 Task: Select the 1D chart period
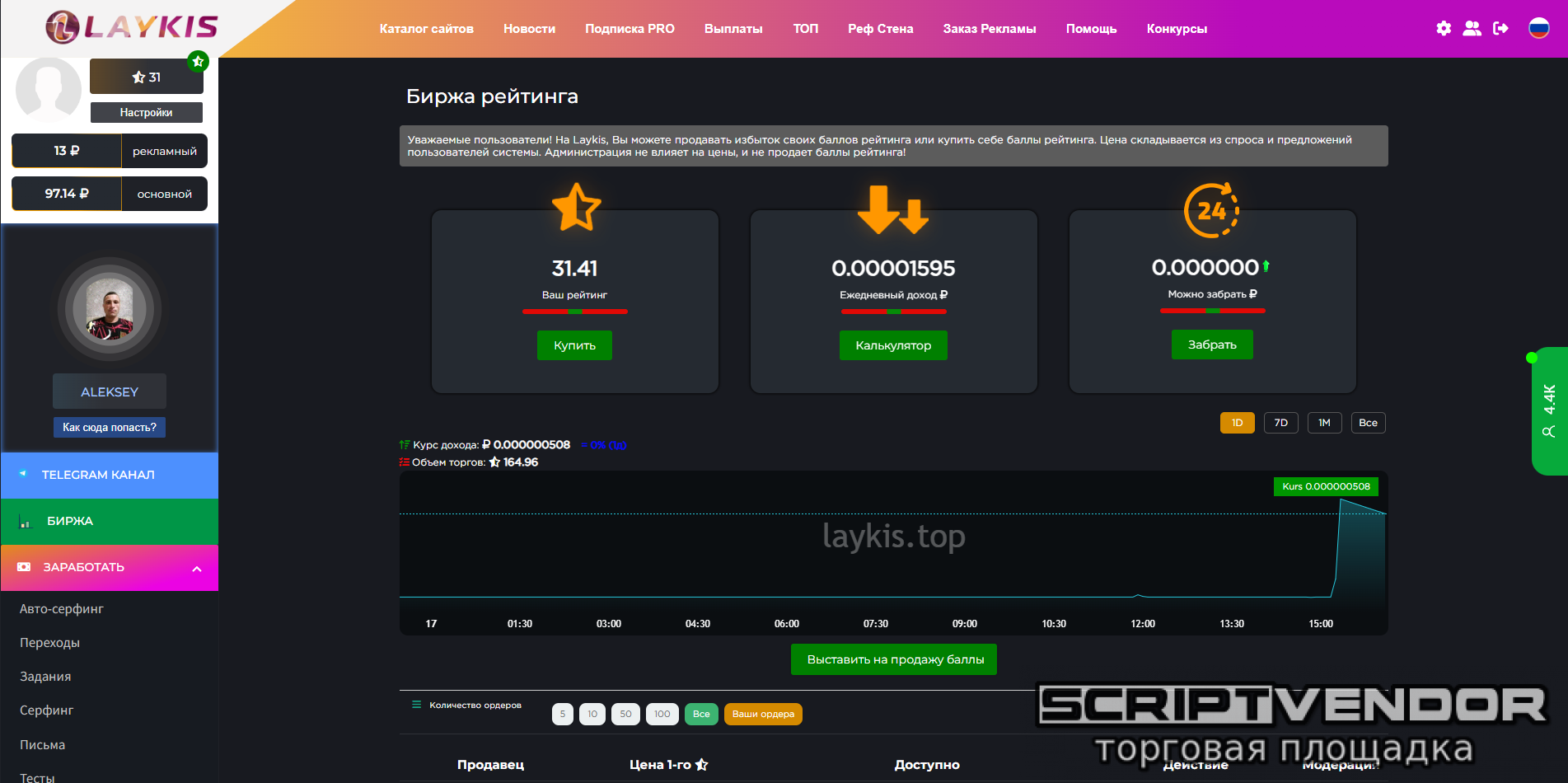click(1237, 423)
